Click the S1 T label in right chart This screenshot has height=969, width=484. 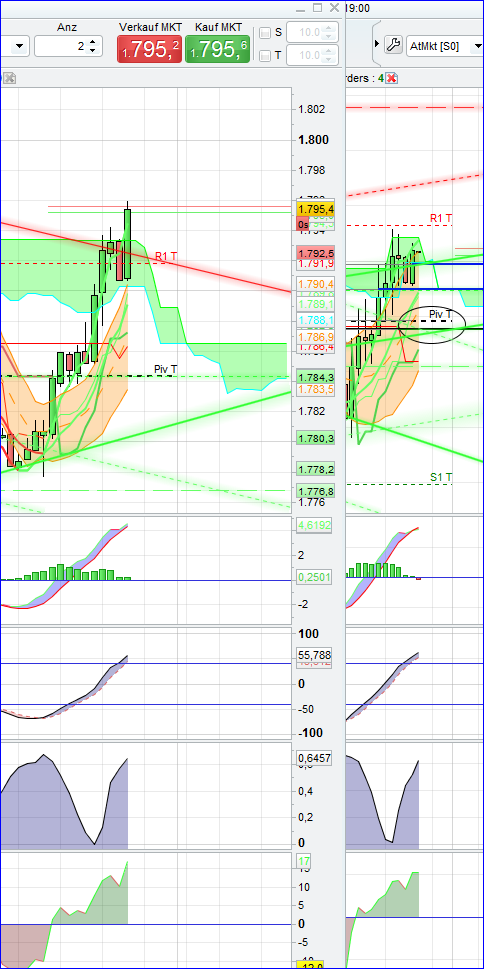coord(441,477)
